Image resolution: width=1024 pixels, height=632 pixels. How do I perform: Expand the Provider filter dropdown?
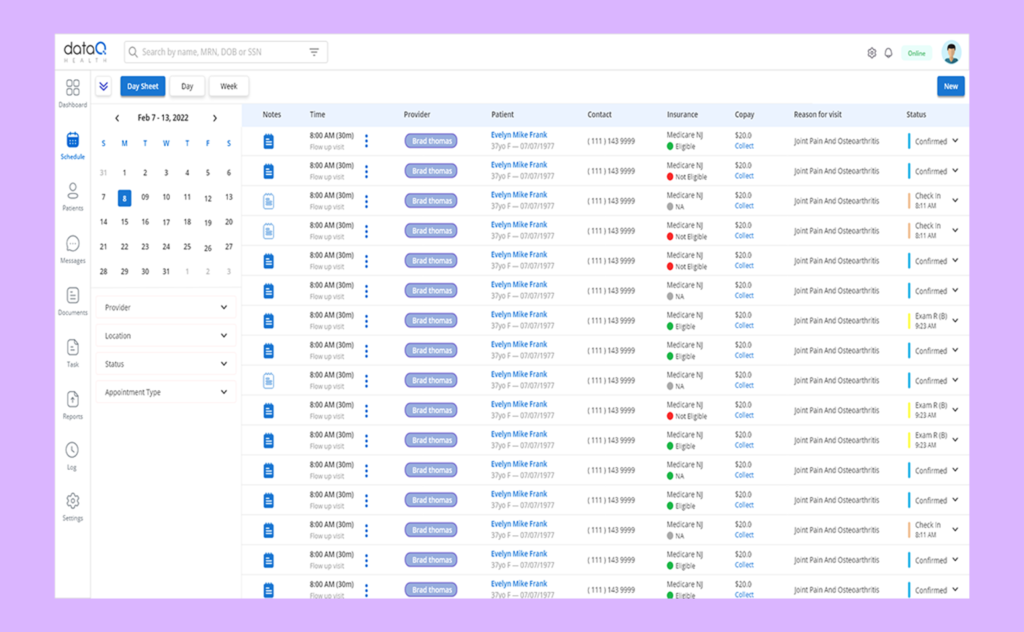pos(165,308)
